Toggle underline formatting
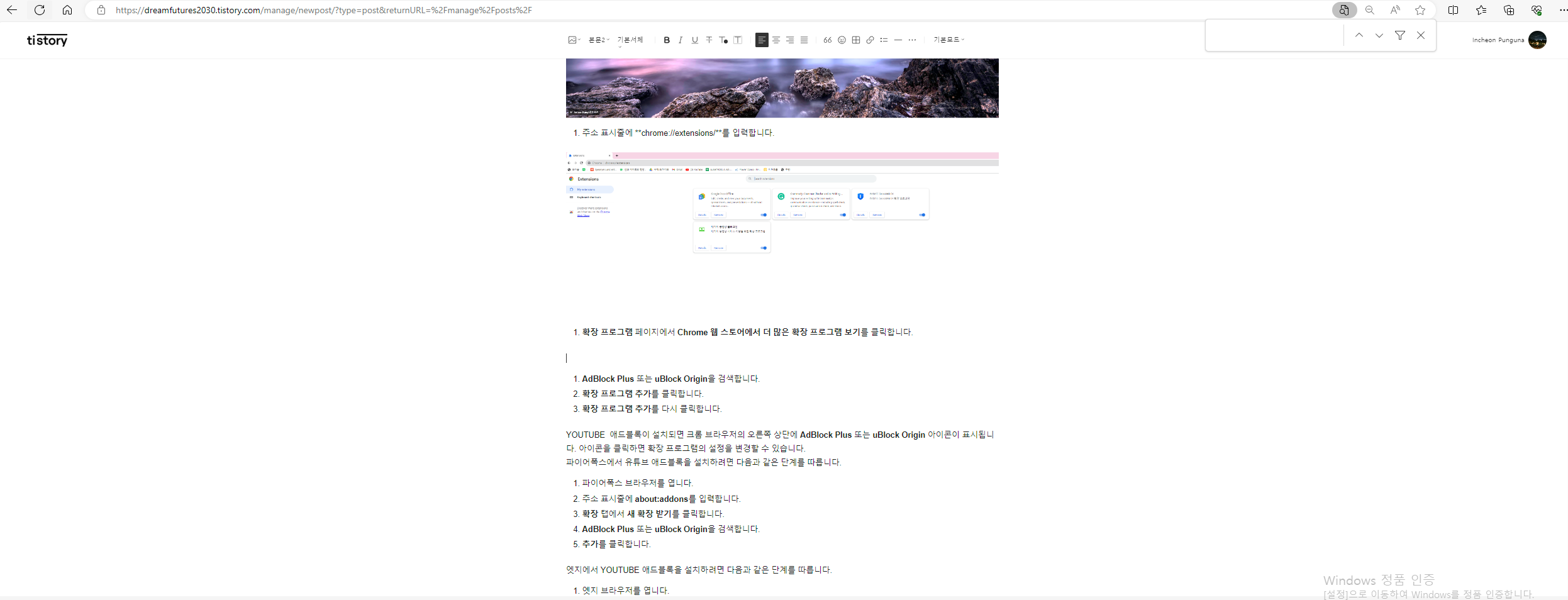The height and width of the screenshot is (600, 1568). coord(695,40)
